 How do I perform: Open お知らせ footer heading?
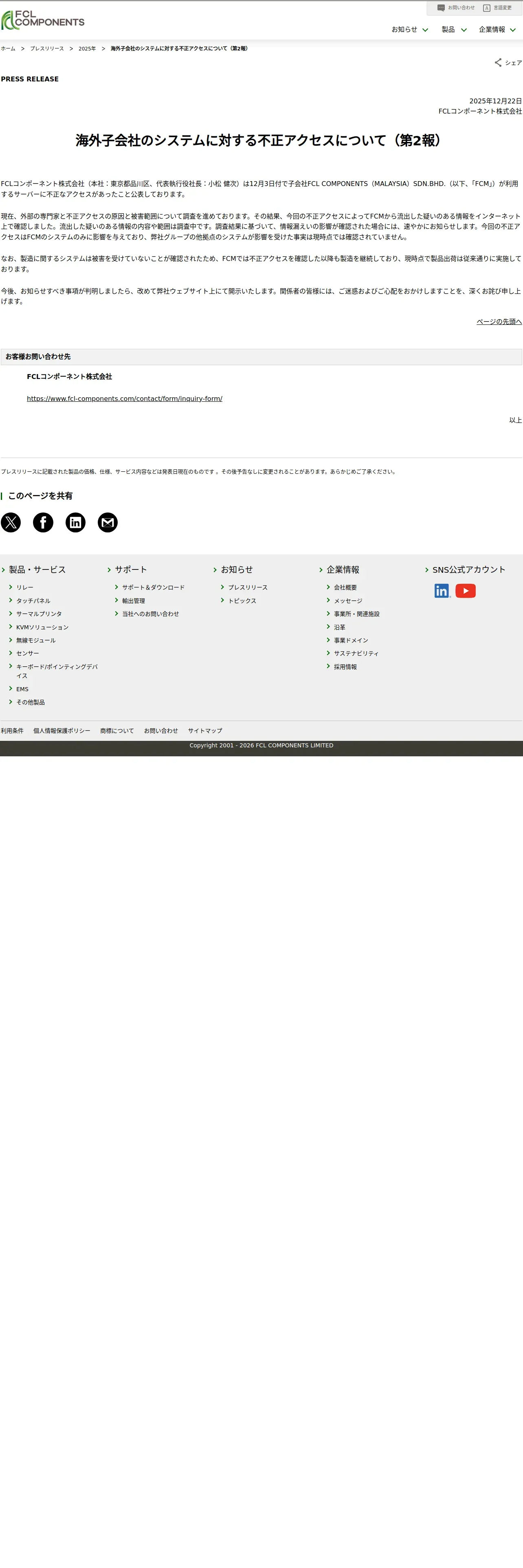(237, 570)
